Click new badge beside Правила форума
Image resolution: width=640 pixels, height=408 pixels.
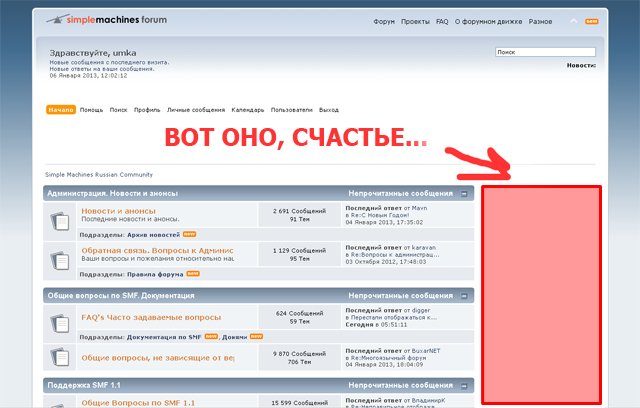pos(193,274)
